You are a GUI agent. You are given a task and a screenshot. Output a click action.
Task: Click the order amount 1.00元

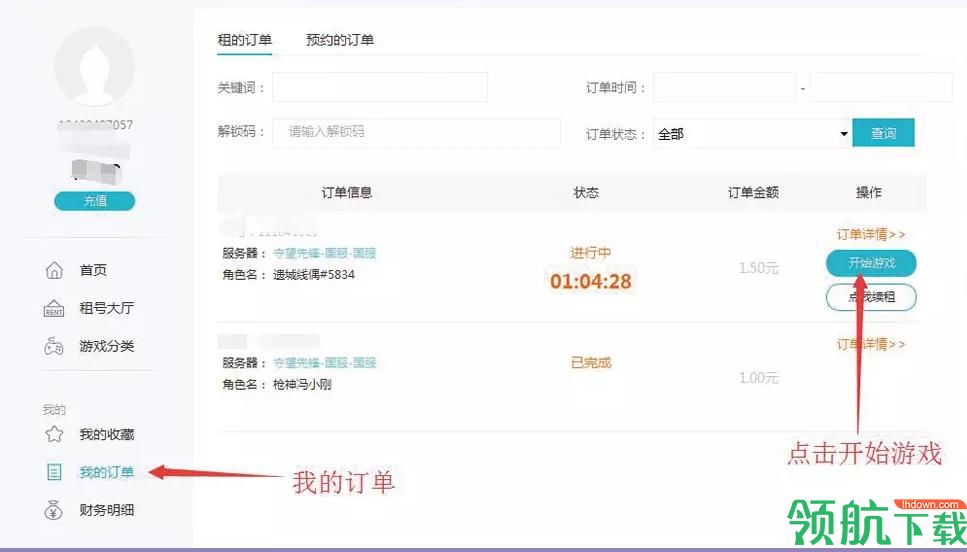[x=759, y=378]
